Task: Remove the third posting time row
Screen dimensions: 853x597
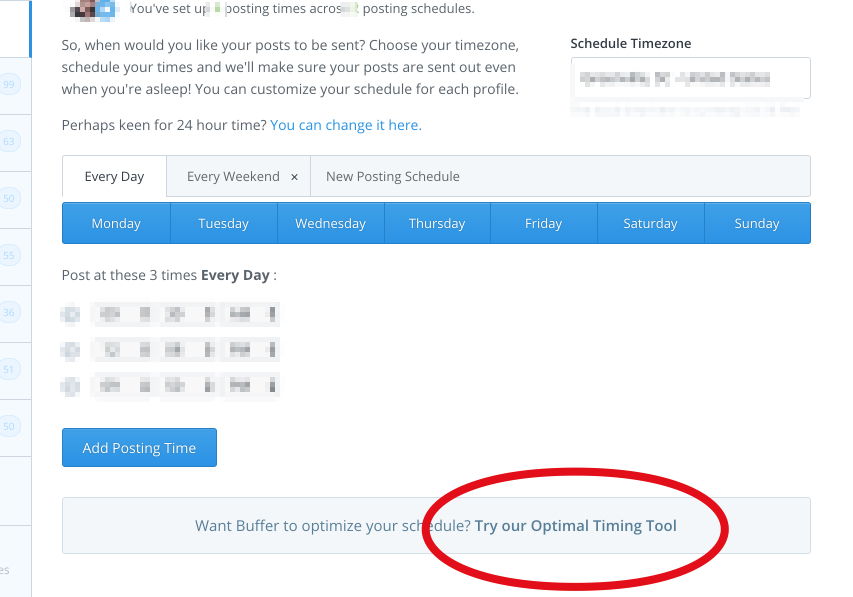Action: (x=70, y=386)
